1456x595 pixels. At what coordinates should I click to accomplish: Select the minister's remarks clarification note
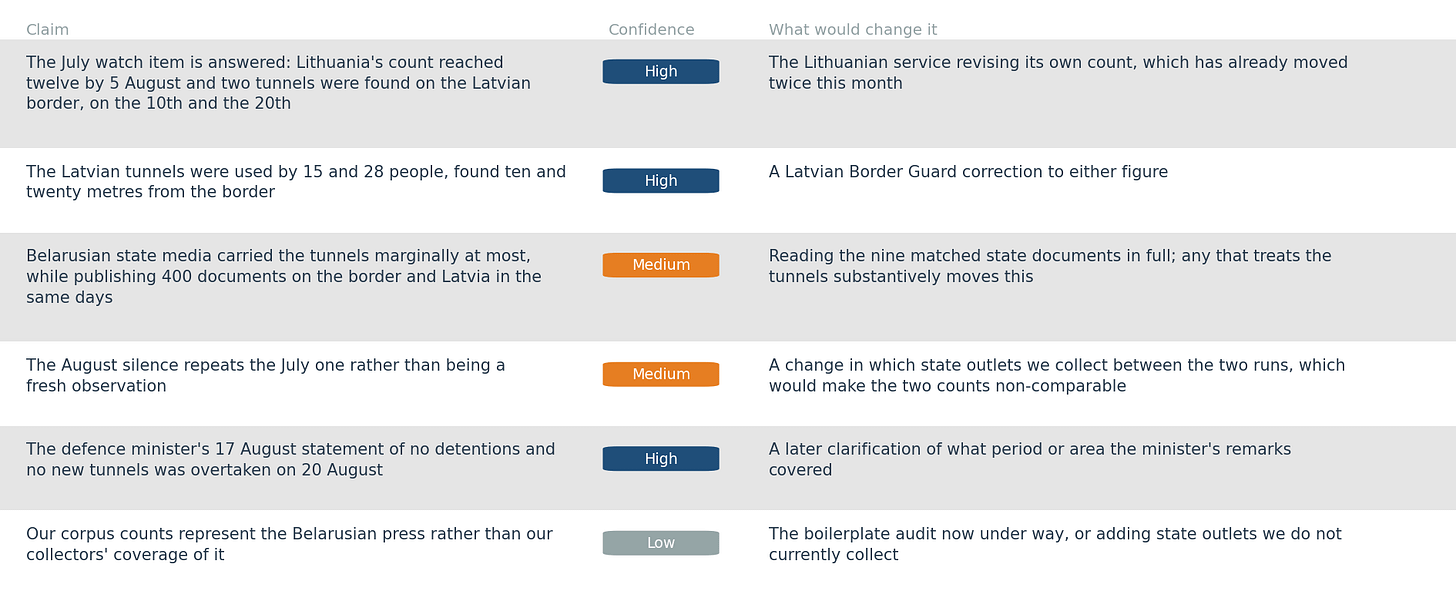(x=1030, y=460)
